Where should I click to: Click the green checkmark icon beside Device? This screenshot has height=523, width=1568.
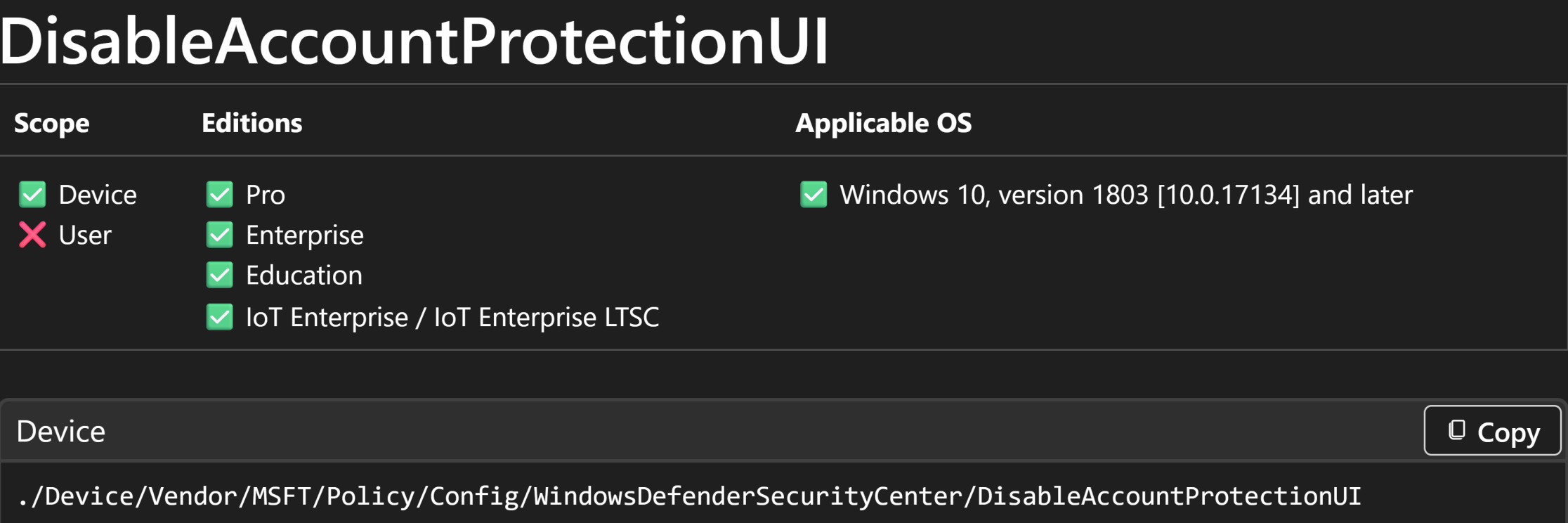tap(32, 195)
